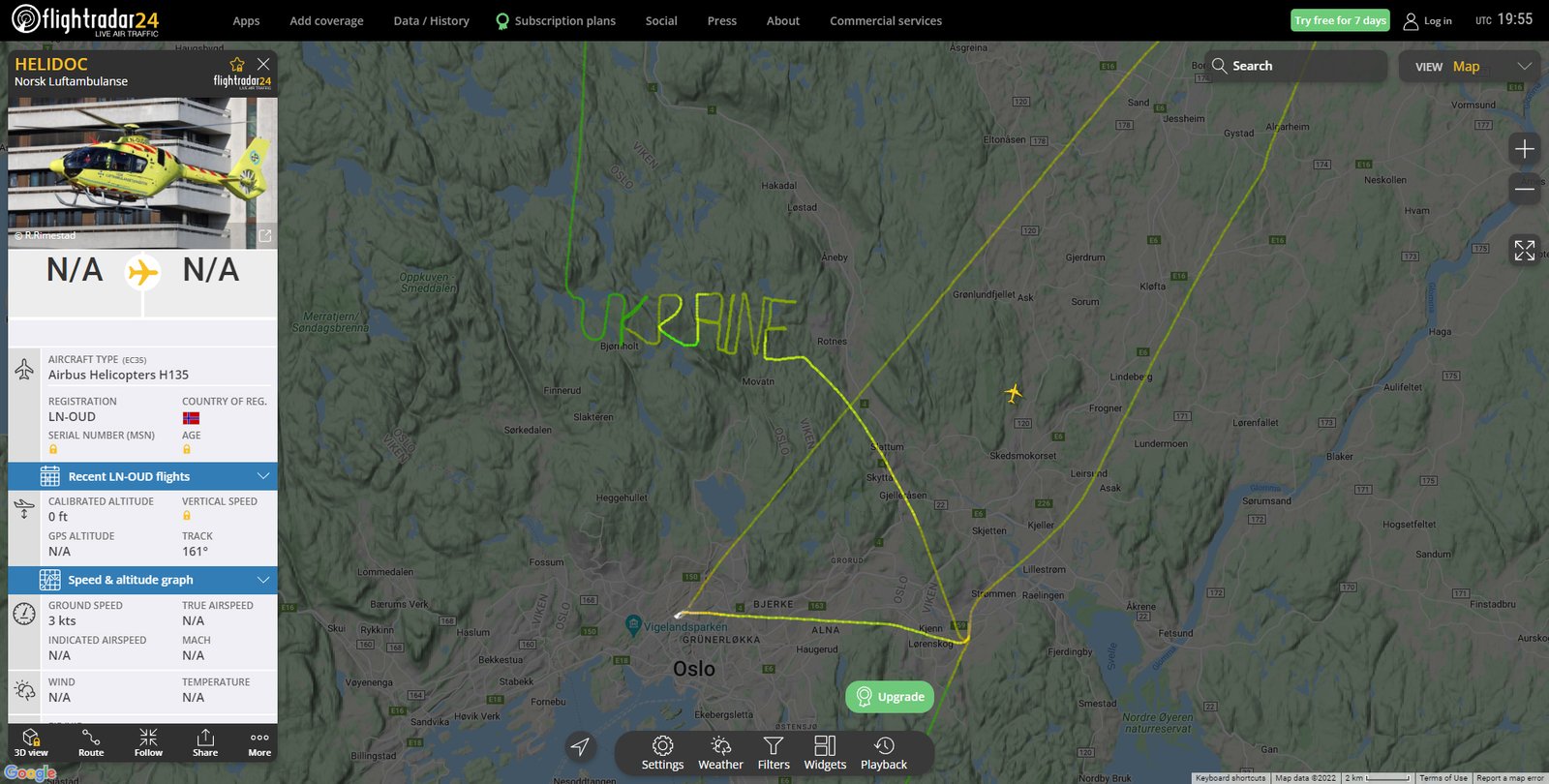Click the Search field
This screenshot has width=1549, height=784.
point(1295,66)
